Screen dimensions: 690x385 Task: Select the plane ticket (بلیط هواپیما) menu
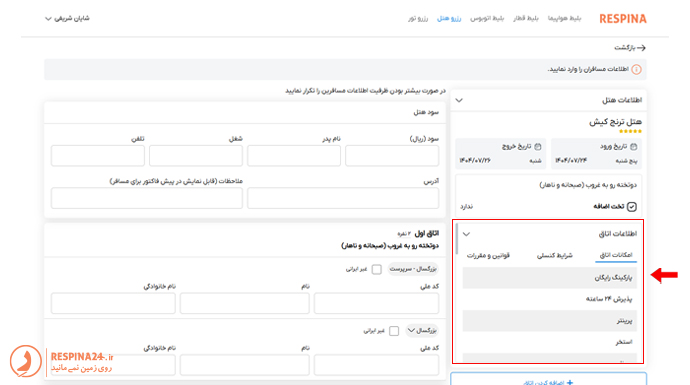[564, 18]
